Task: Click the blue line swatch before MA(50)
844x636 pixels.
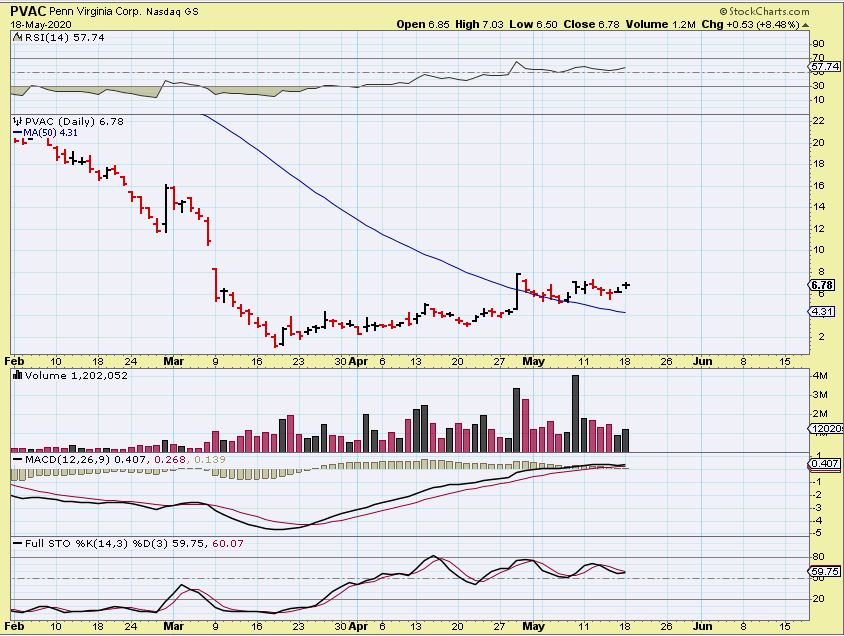Action: (18, 132)
